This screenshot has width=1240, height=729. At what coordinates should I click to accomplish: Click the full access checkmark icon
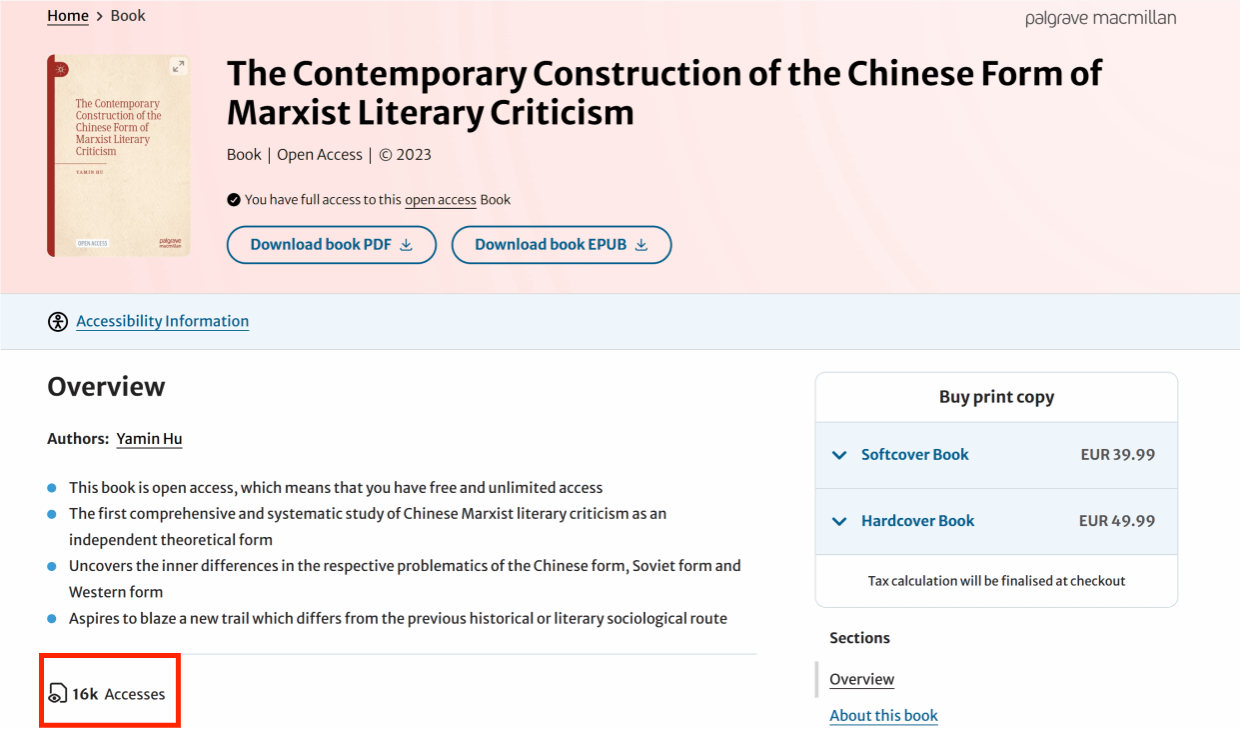coord(234,200)
